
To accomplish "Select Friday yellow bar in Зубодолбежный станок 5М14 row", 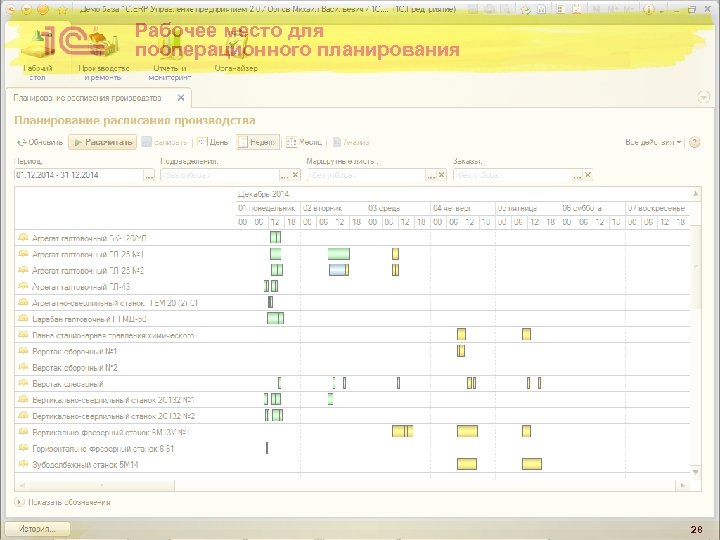I will tap(532, 464).
